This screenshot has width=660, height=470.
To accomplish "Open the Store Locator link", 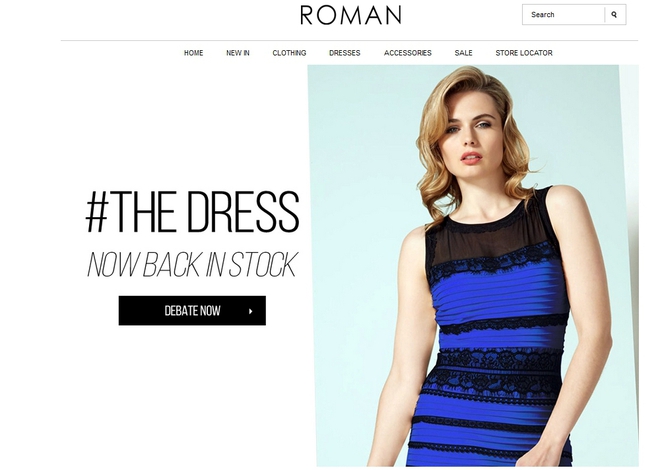I will click(524, 53).
